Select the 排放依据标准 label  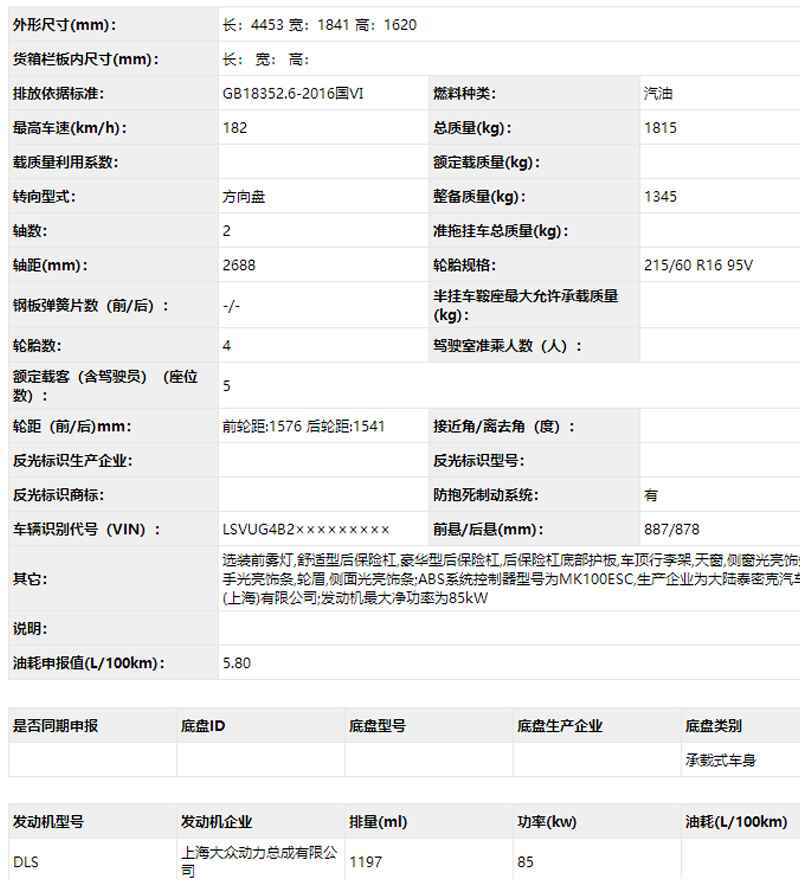click(59, 94)
